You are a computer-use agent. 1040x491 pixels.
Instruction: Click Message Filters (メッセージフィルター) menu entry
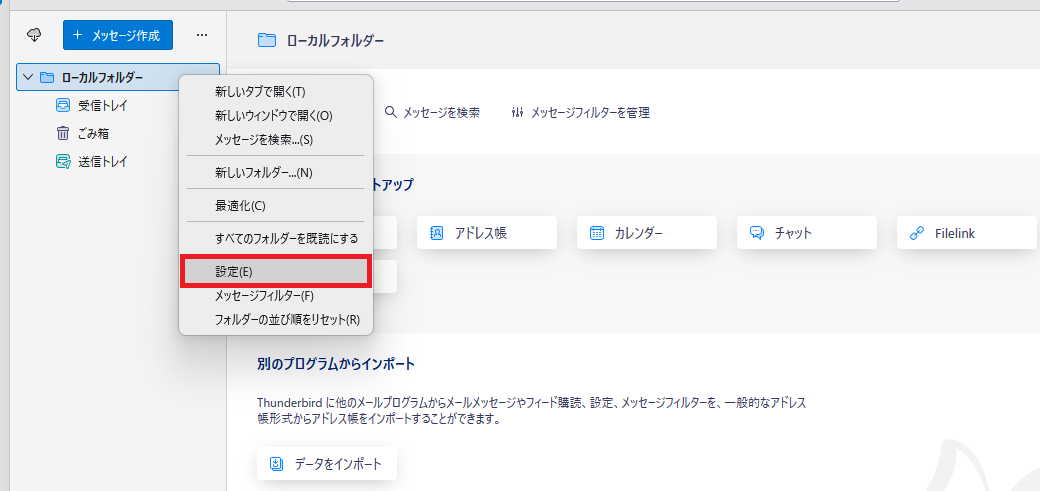coord(265,296)
